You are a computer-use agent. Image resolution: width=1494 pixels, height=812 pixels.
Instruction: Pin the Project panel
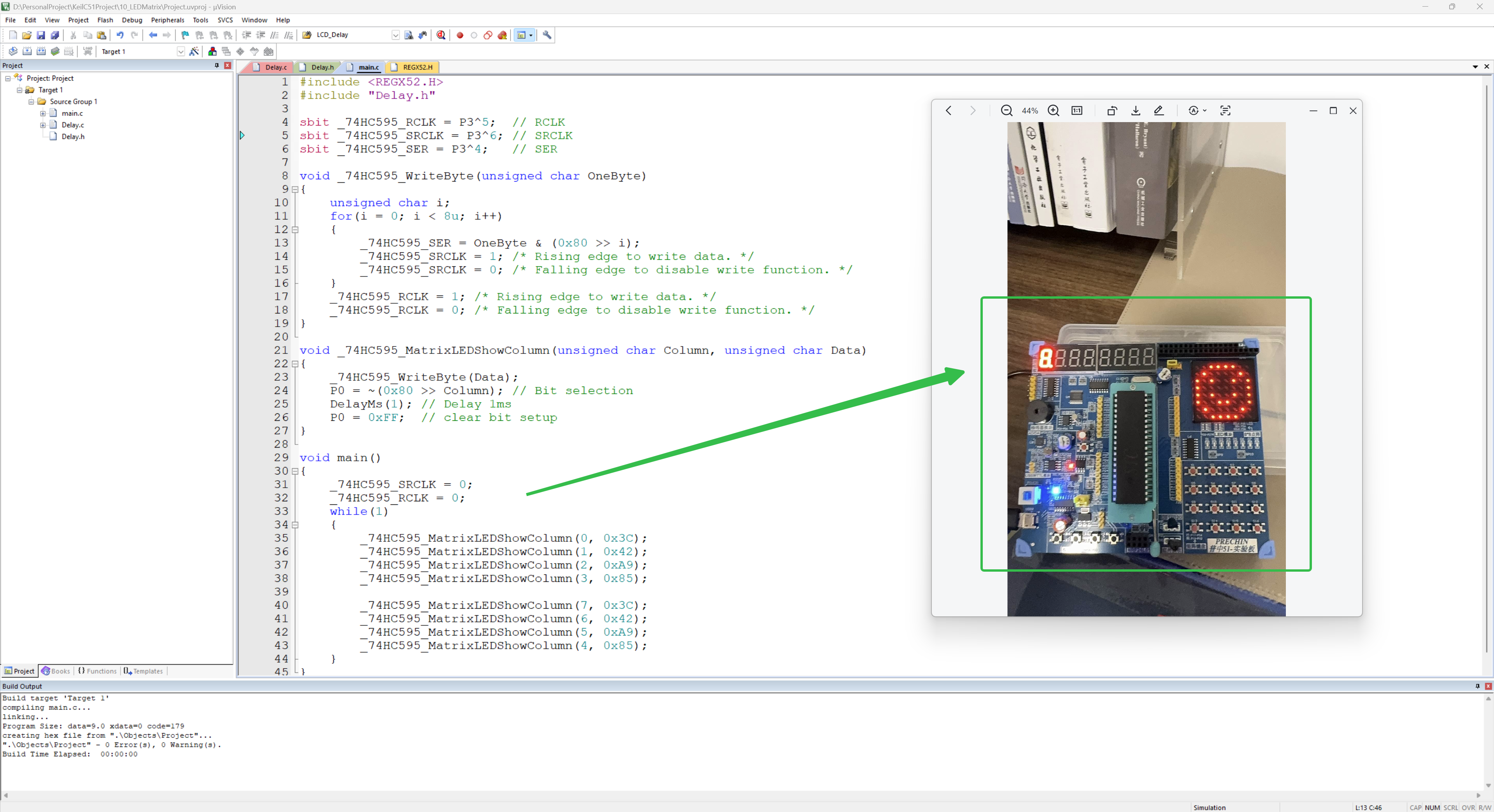click(217, 65)
